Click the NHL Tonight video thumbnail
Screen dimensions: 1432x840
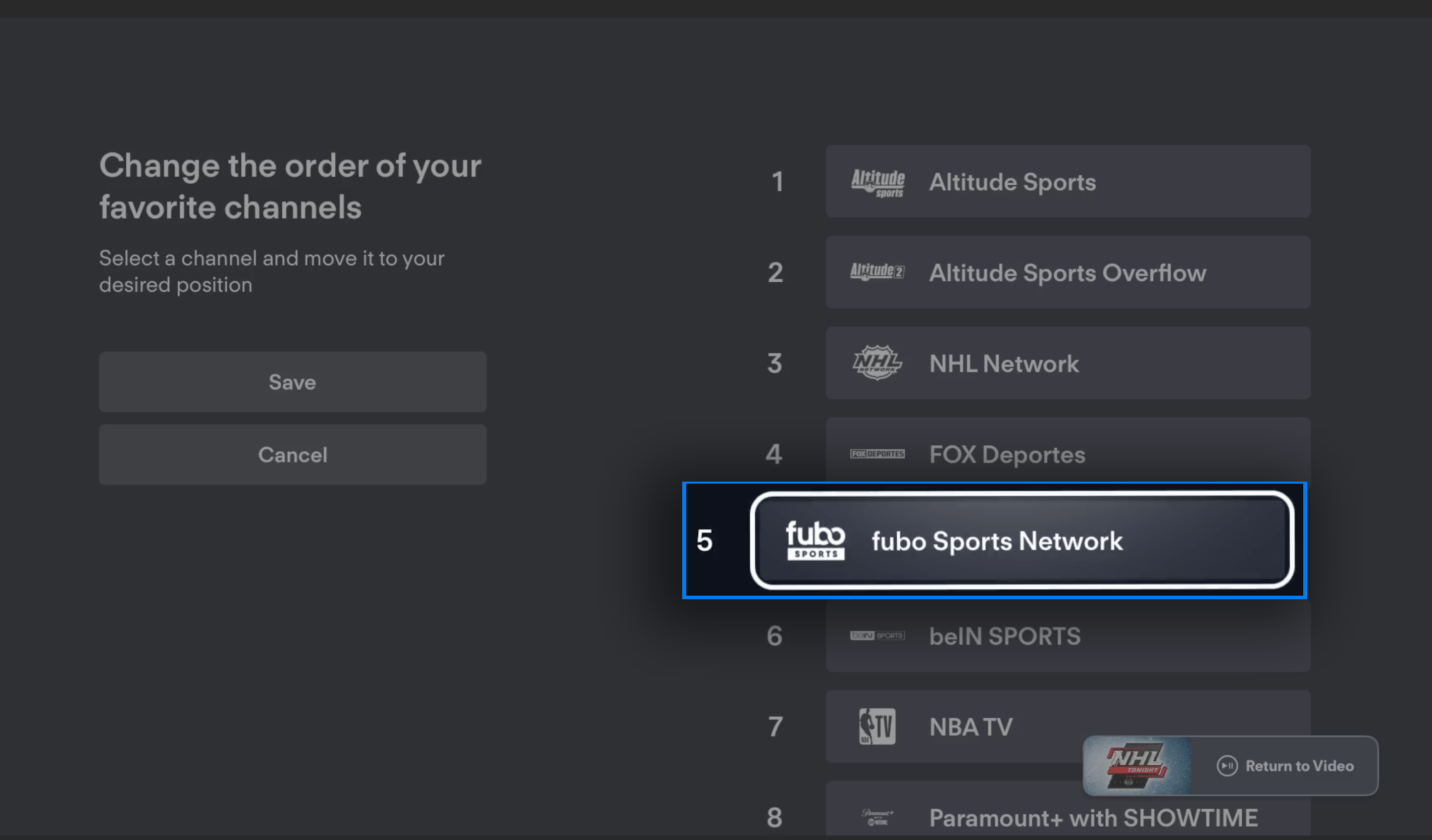(1137, 766)
